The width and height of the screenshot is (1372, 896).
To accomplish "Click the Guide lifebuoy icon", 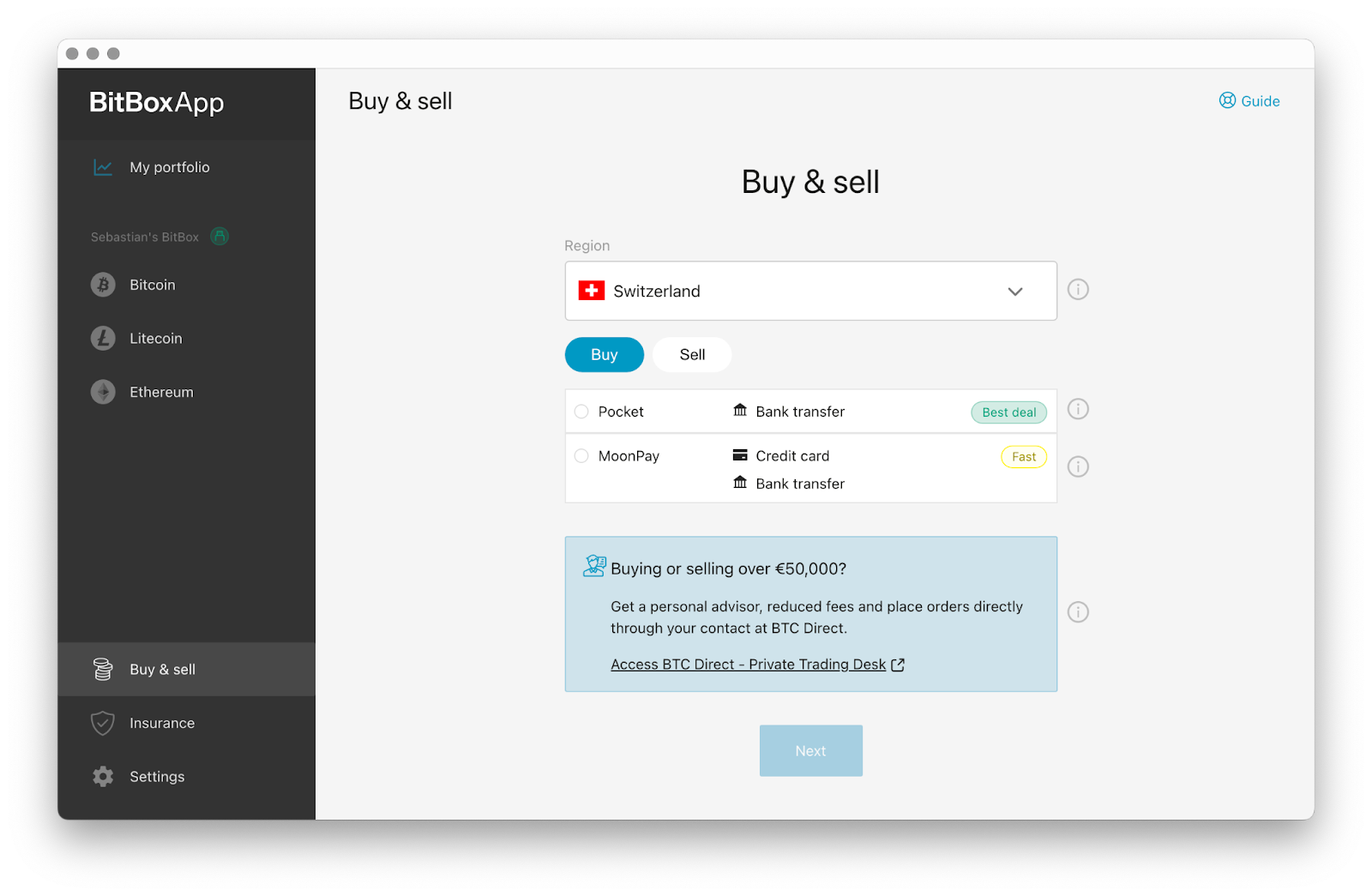I will (1227, 100).
